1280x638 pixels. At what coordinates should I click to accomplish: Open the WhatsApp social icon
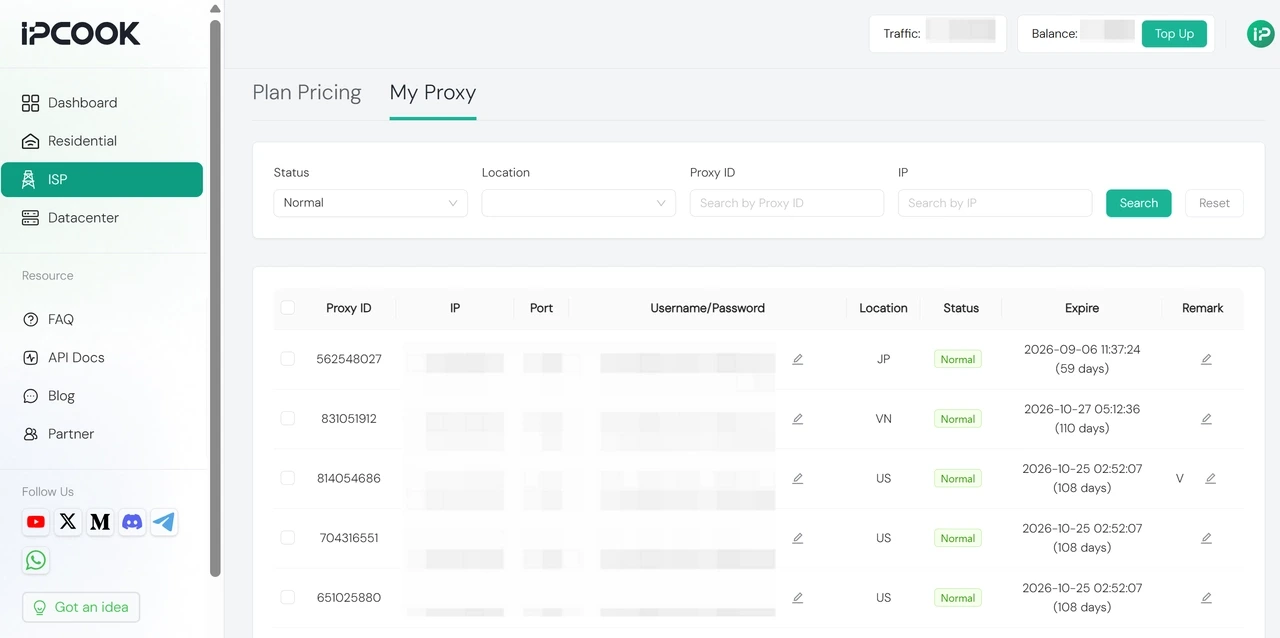[36, 560]
